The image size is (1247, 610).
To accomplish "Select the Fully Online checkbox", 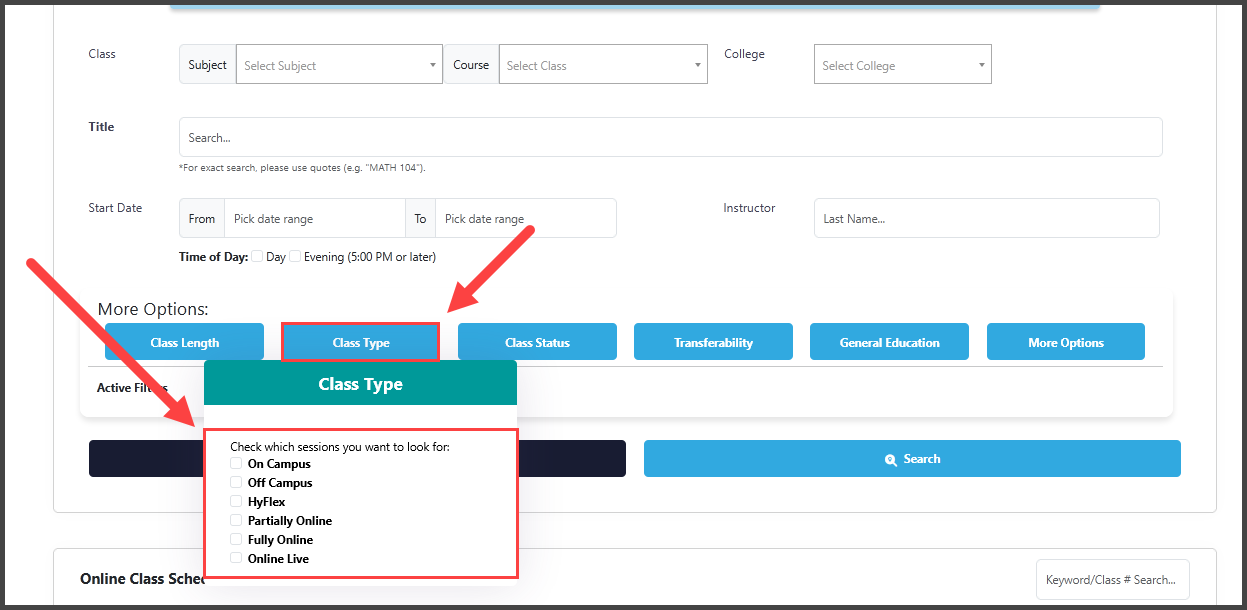I will click(236, 539).
